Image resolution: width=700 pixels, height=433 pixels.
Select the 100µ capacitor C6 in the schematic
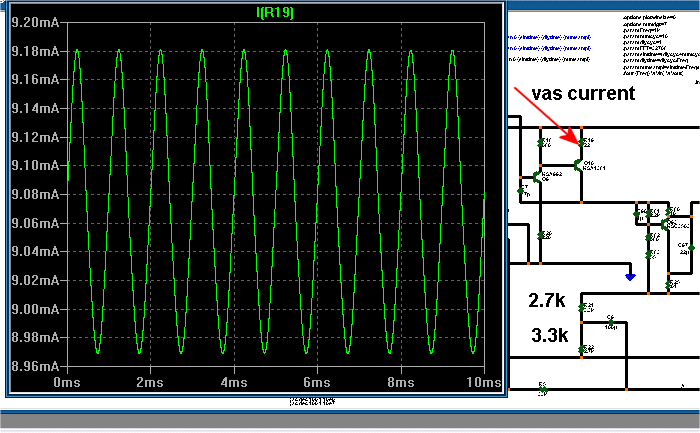(611, 322)
